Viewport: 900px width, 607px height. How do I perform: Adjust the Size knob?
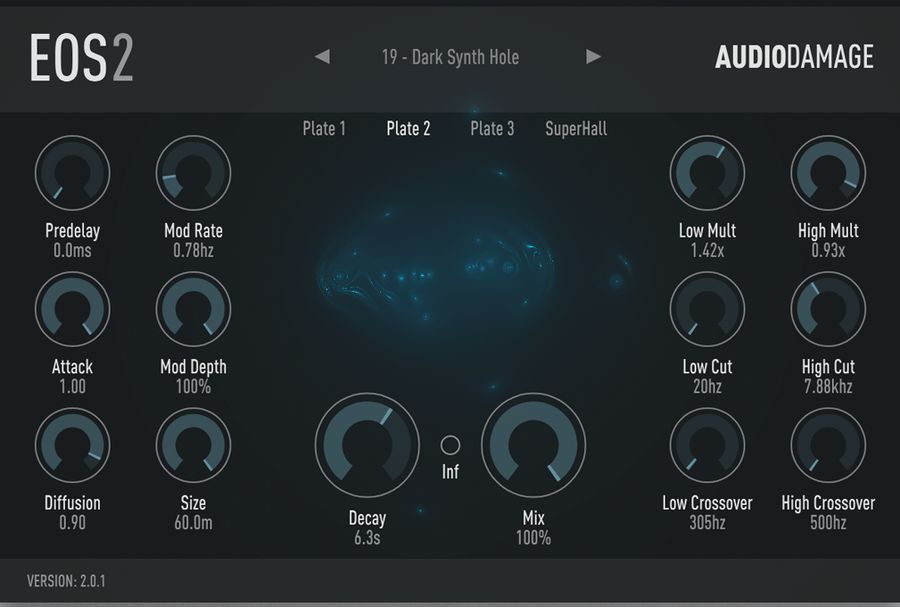[193, 445]
